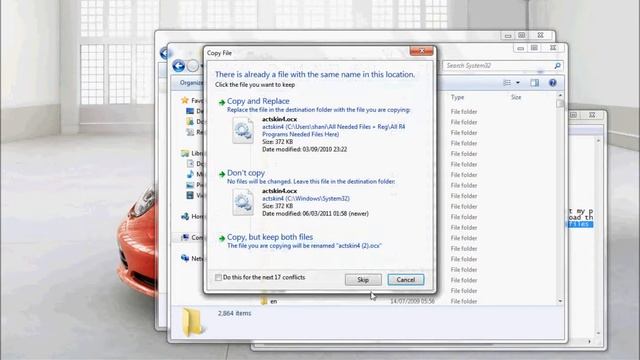
Task: Tick 'Do this for the next 17 conflicts'
Action: tap(218, 278)
